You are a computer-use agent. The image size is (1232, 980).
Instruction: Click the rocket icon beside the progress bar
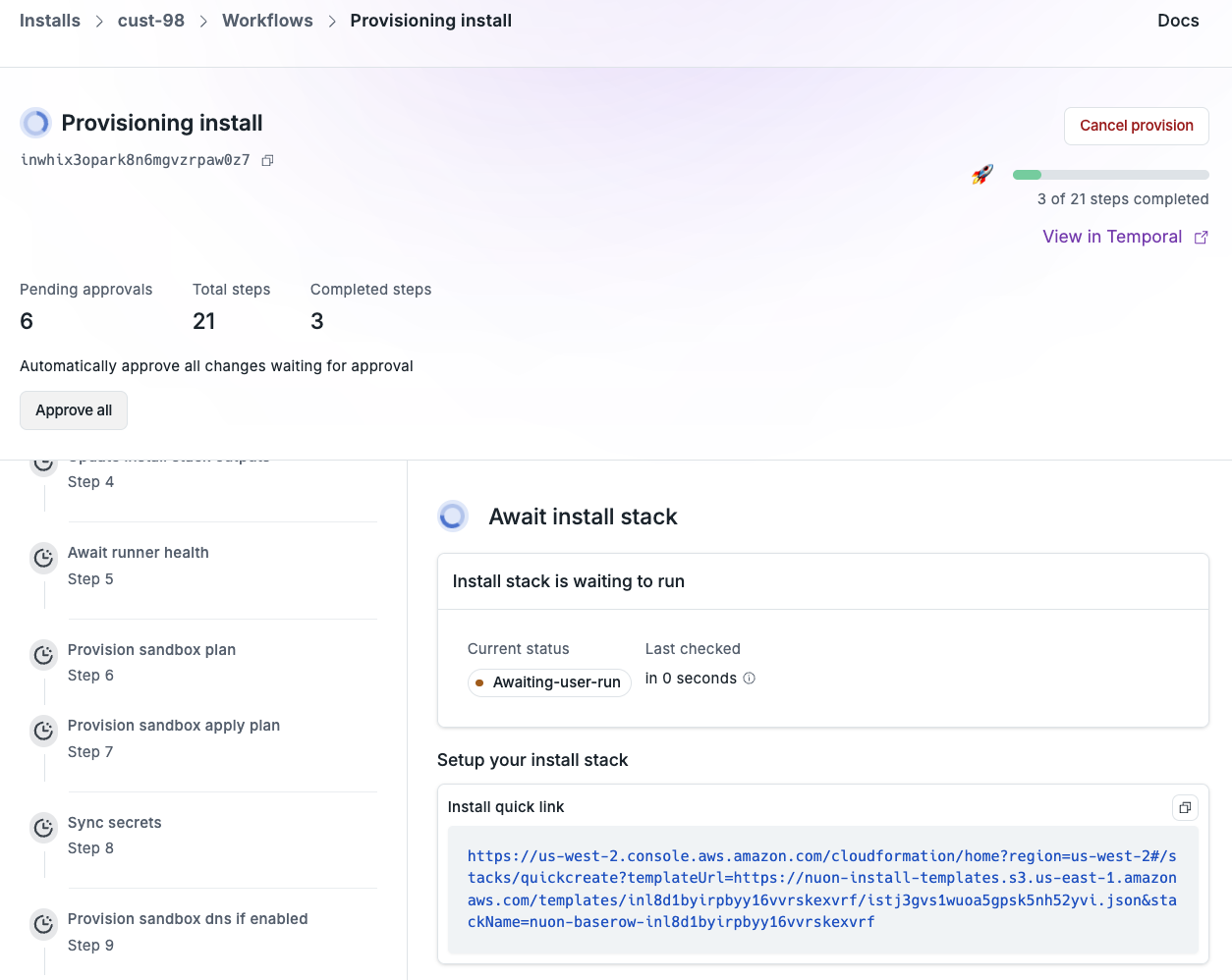(x=981, y=174)
